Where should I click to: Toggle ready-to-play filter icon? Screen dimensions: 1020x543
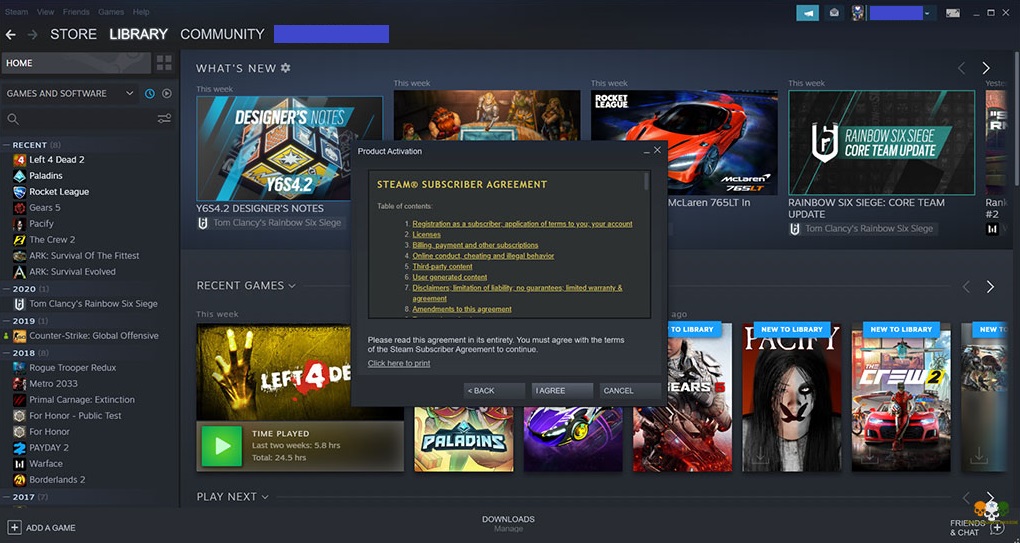[167, 94]
